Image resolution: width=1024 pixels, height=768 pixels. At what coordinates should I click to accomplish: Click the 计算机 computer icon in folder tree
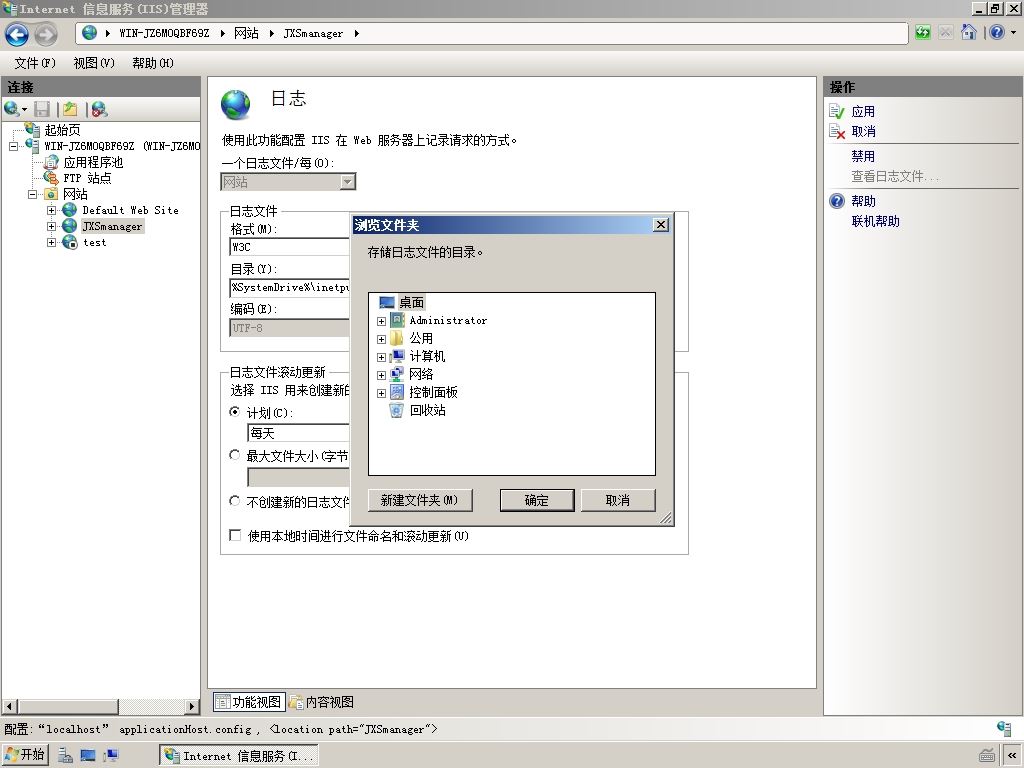[396, 357]
